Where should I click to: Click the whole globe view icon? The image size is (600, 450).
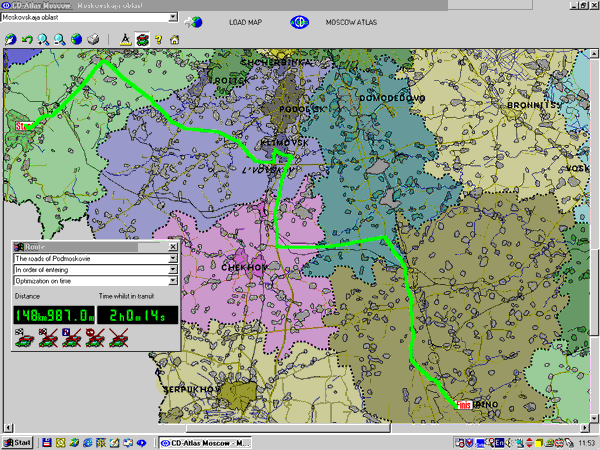coord(77,39)
